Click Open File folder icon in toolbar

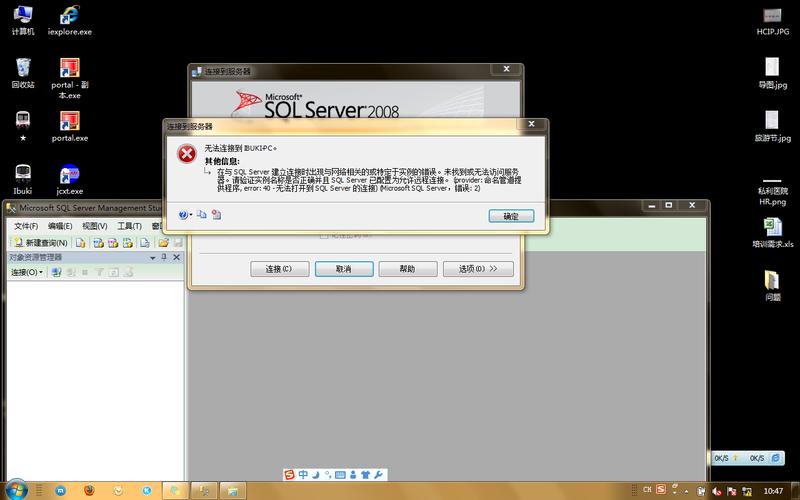click(163, 243)
